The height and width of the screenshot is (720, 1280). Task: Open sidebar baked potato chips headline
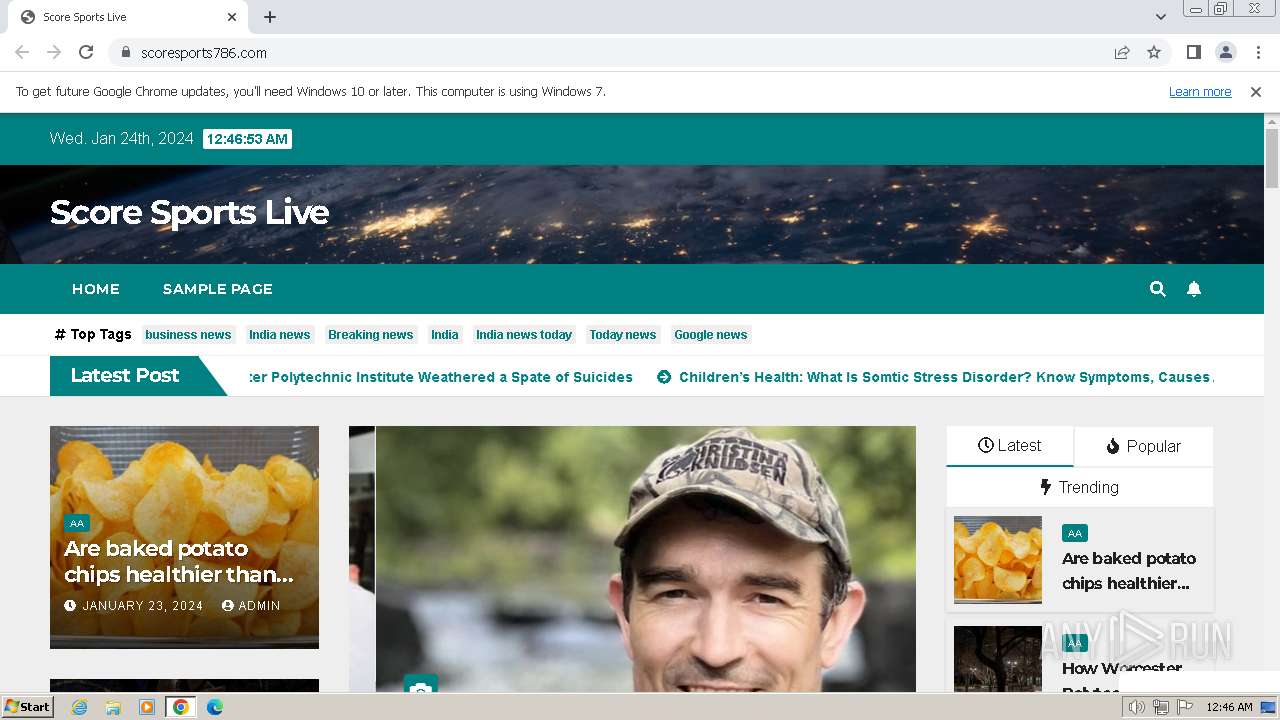pyautogui.click(x=1129, y=571)
